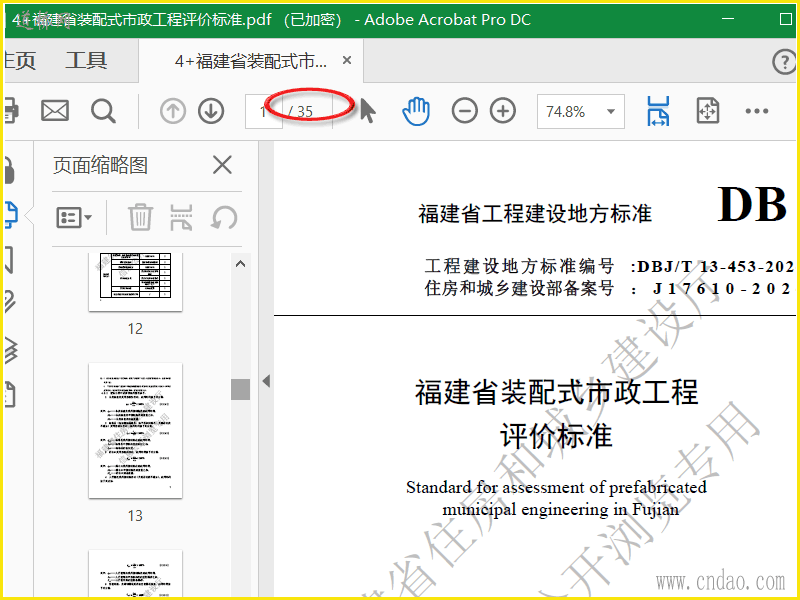Image resolution: width=800 pixels, height=600 pixels.
Task: Select page 13 thumbnail
Action: (135, 431)
